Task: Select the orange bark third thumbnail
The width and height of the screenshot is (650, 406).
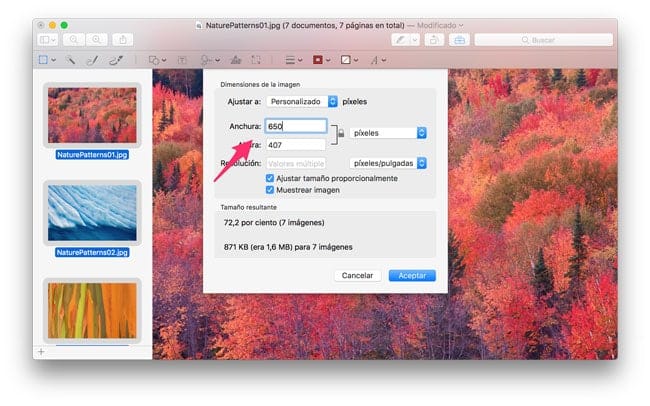Action: point(92,310)
